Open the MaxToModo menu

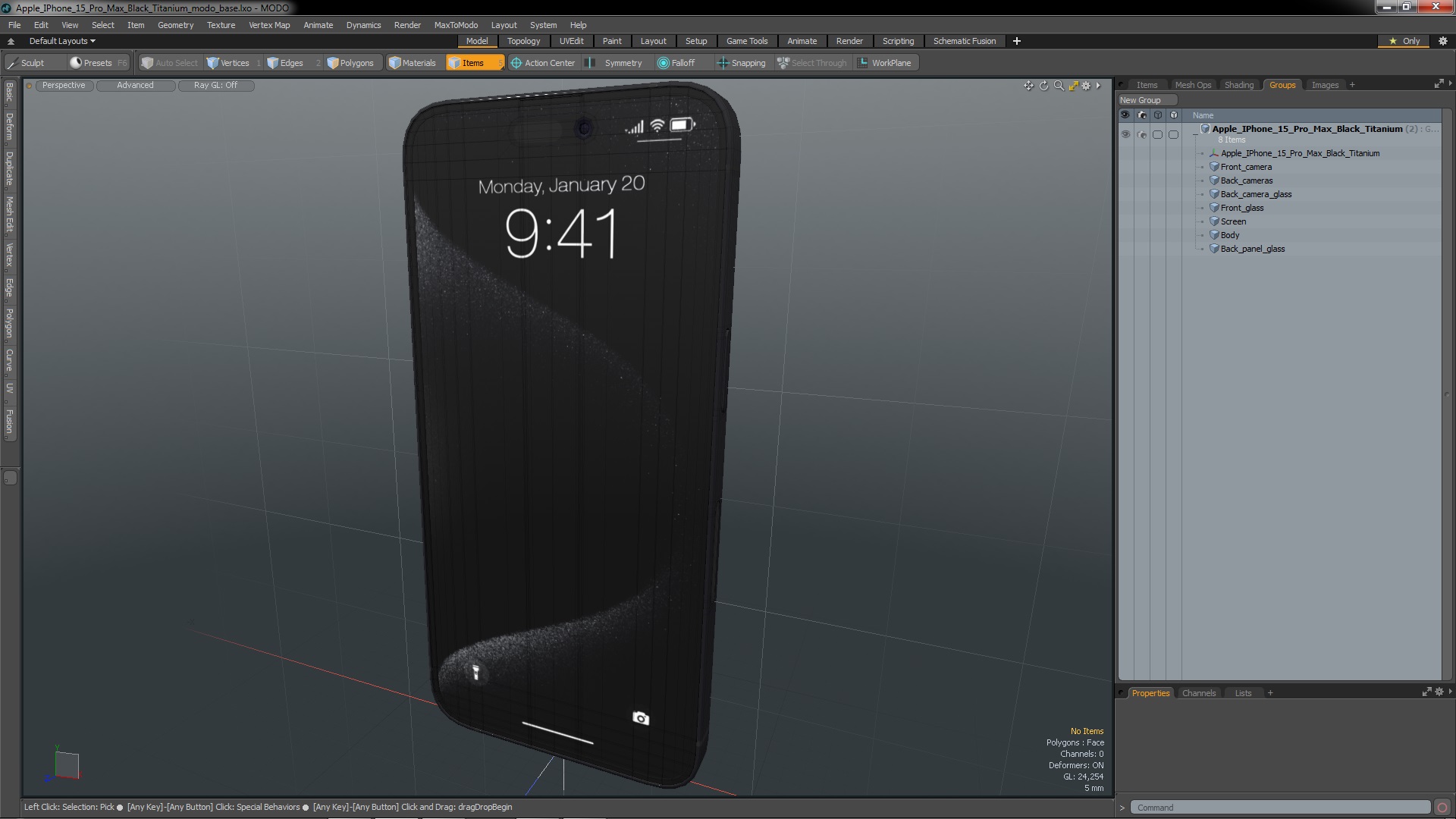(x=456, y=25)
